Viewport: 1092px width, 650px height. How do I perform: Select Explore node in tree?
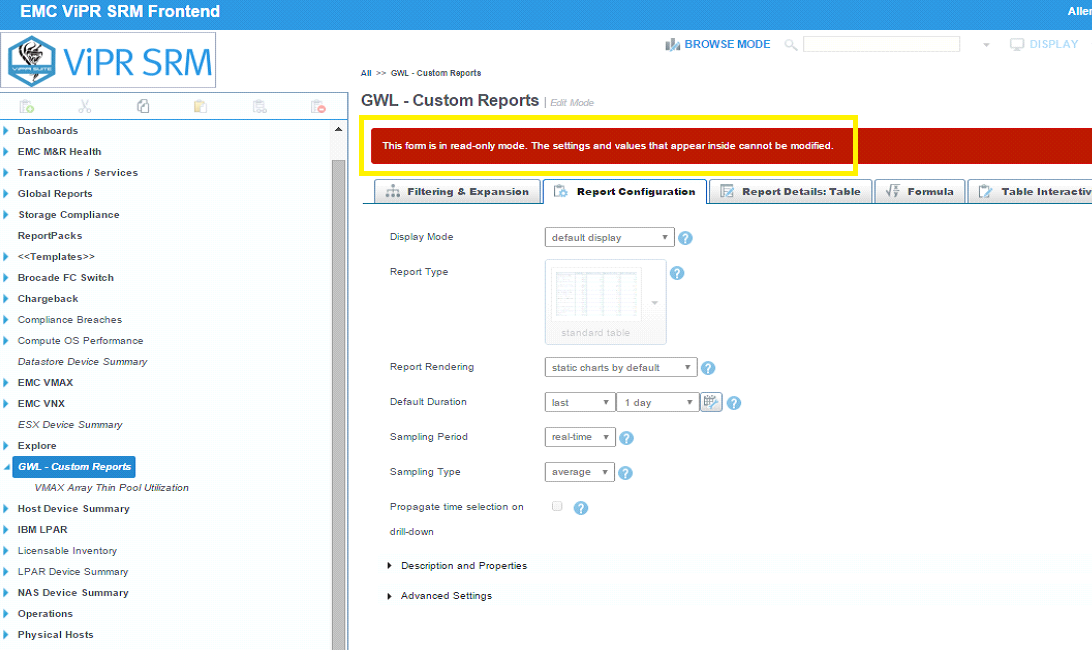pos(37,446)
